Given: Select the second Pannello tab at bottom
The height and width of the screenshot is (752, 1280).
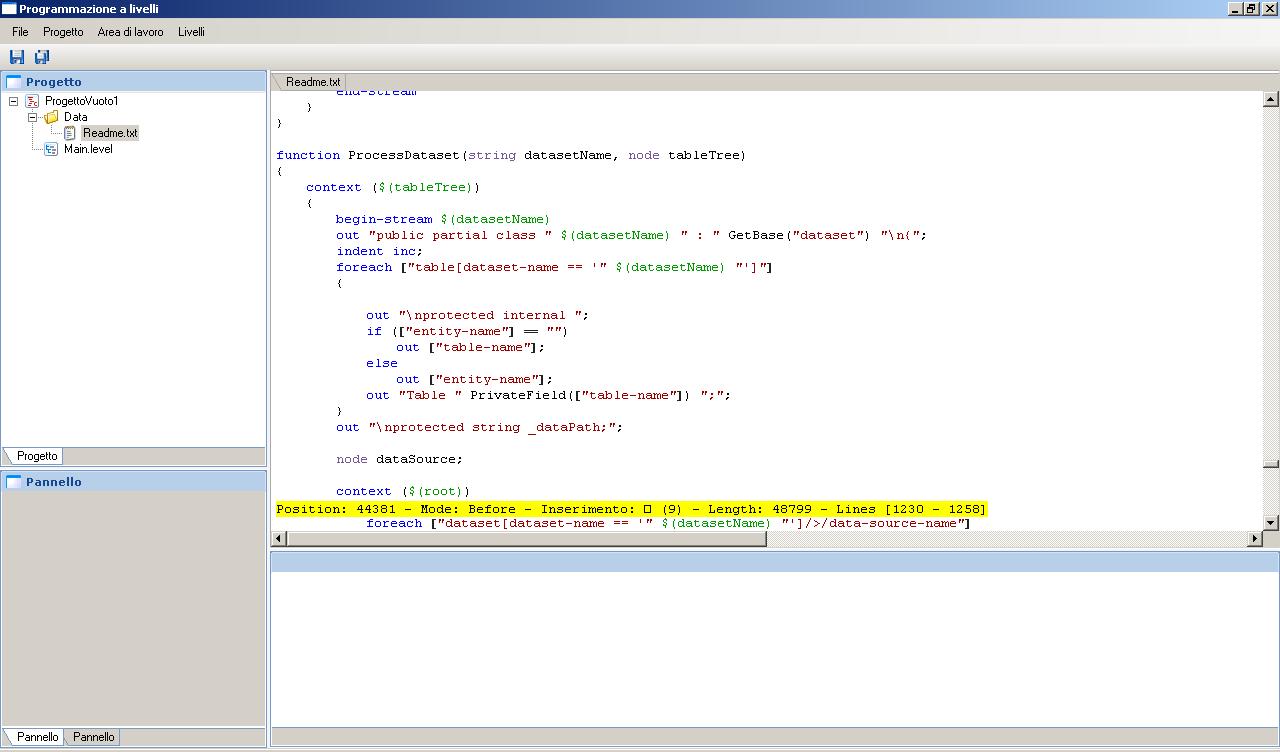Looking at the screenshot, I should 93,737.
